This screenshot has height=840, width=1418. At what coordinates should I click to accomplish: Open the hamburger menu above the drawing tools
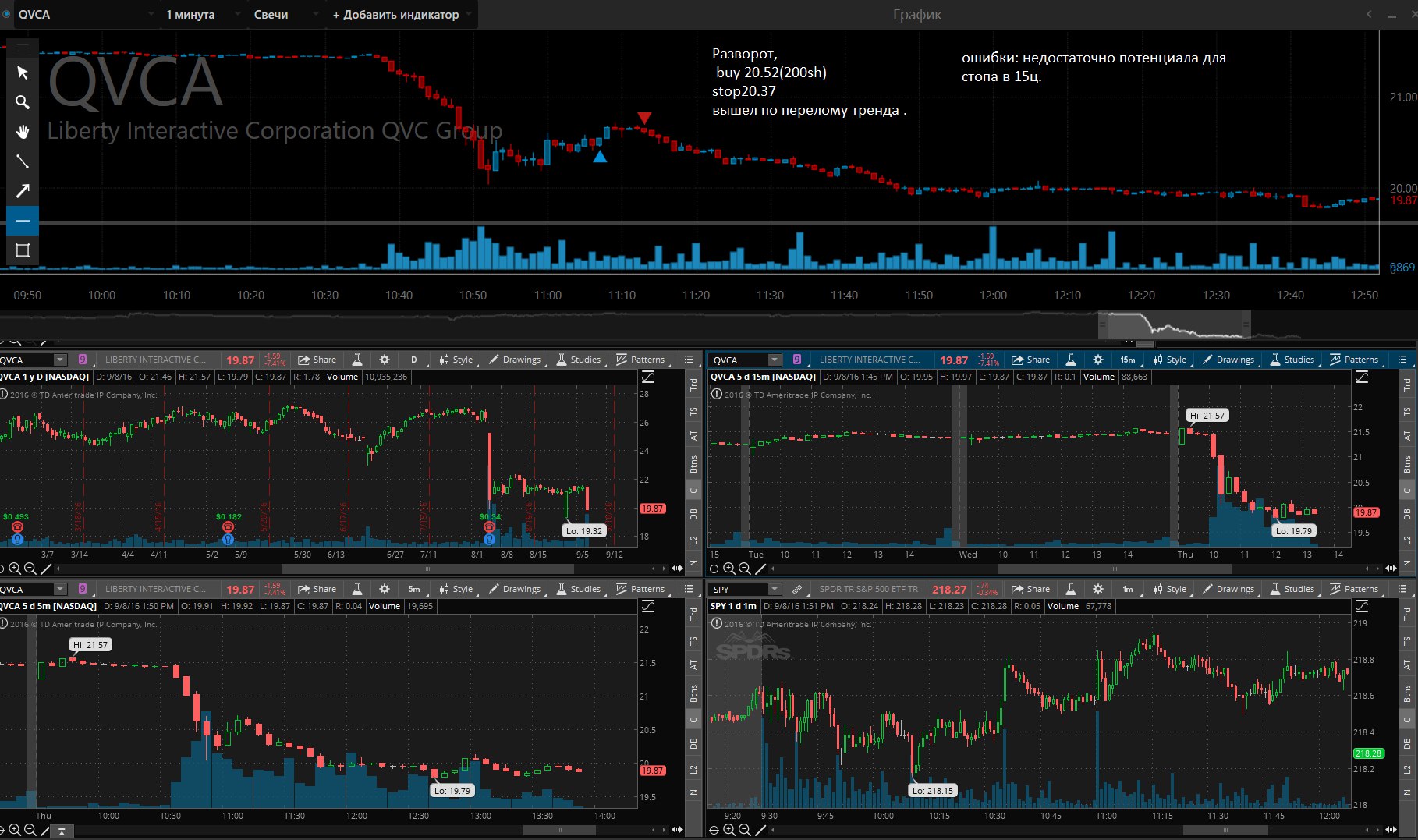coord(23,48)
